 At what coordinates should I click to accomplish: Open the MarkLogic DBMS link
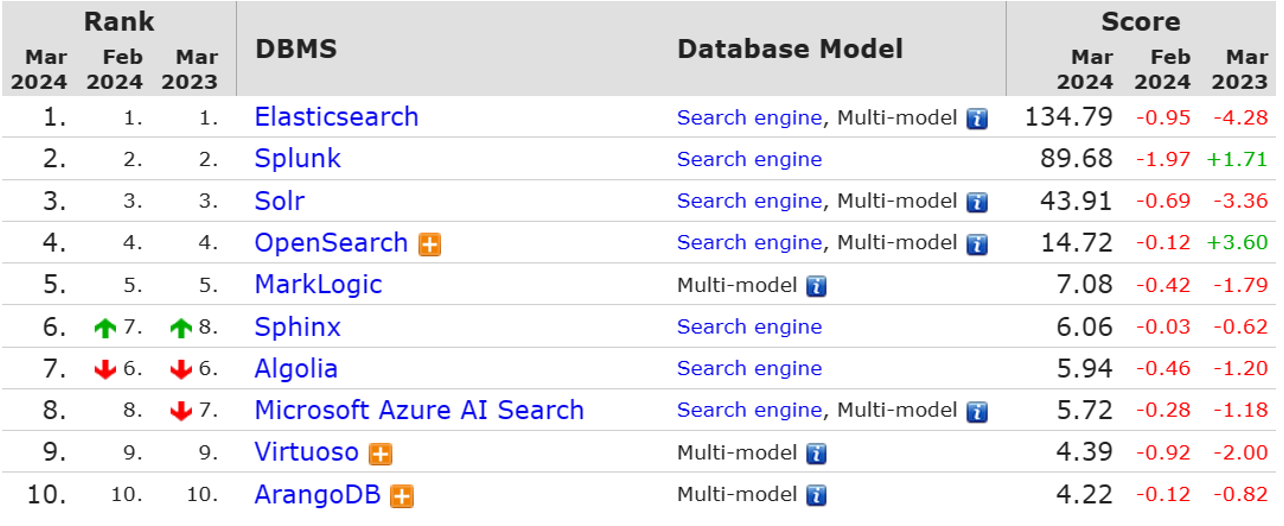(x=319, y=285)
